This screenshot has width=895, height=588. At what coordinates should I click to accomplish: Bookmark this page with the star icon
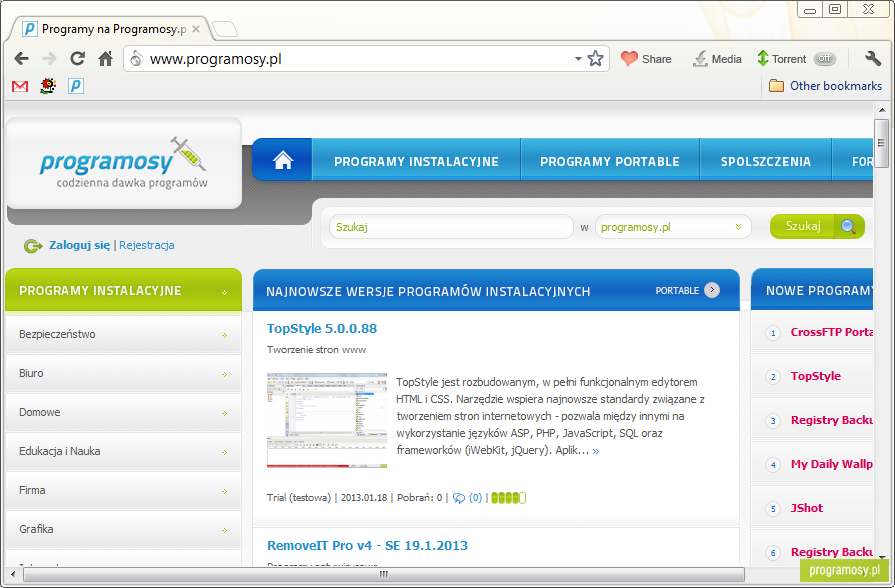[x=595, y=58]
